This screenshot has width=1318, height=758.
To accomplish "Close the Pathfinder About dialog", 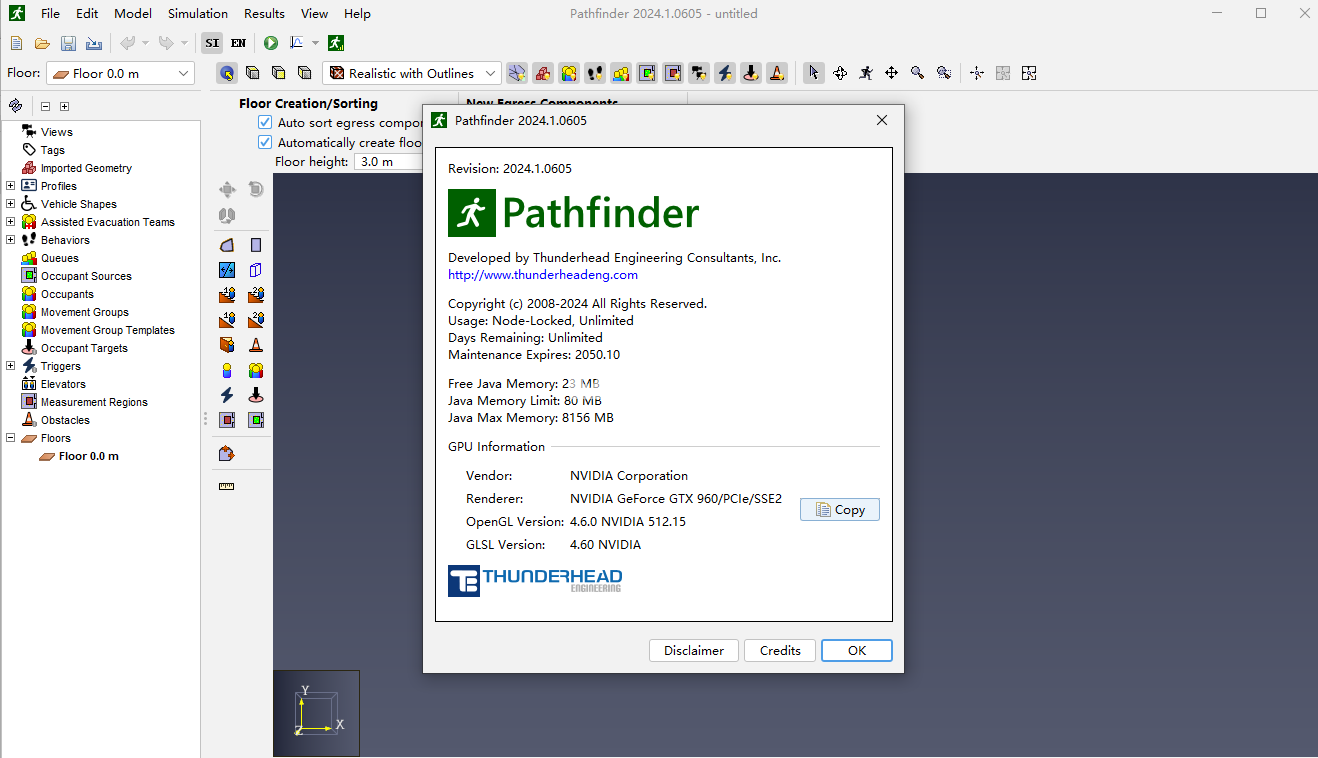I will point(881,120).
